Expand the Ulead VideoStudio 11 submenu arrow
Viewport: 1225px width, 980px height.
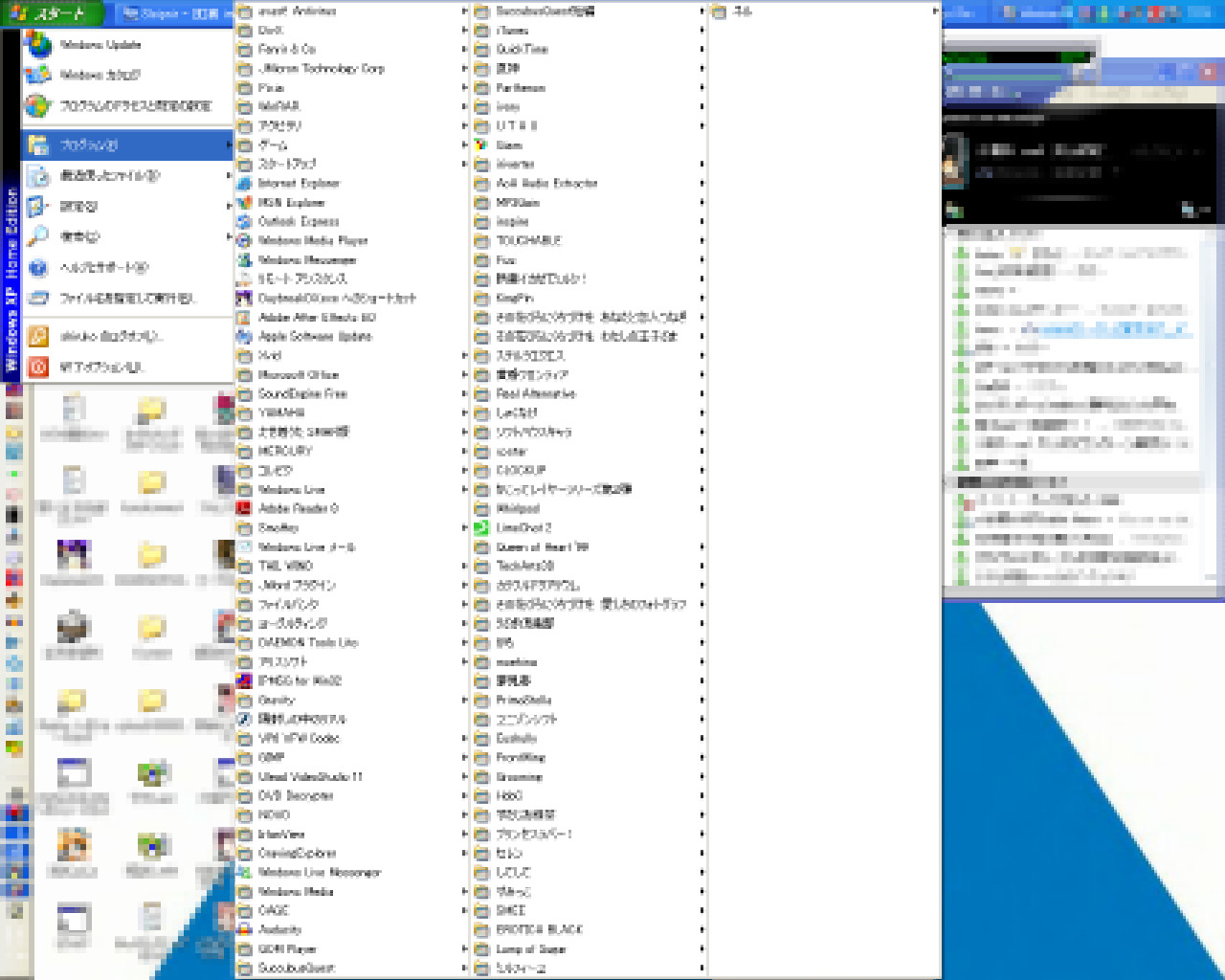tap(465, 776)
